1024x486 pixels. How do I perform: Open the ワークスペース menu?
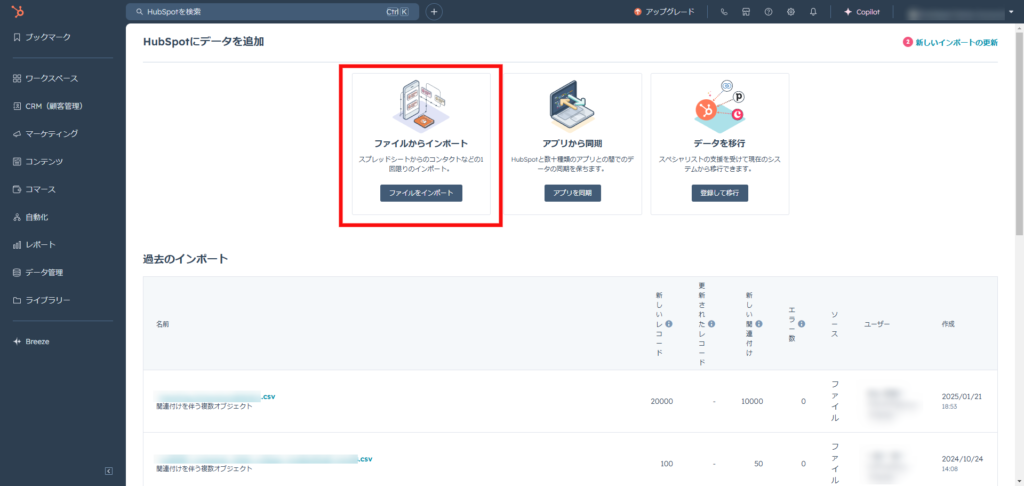coord(46,78)
